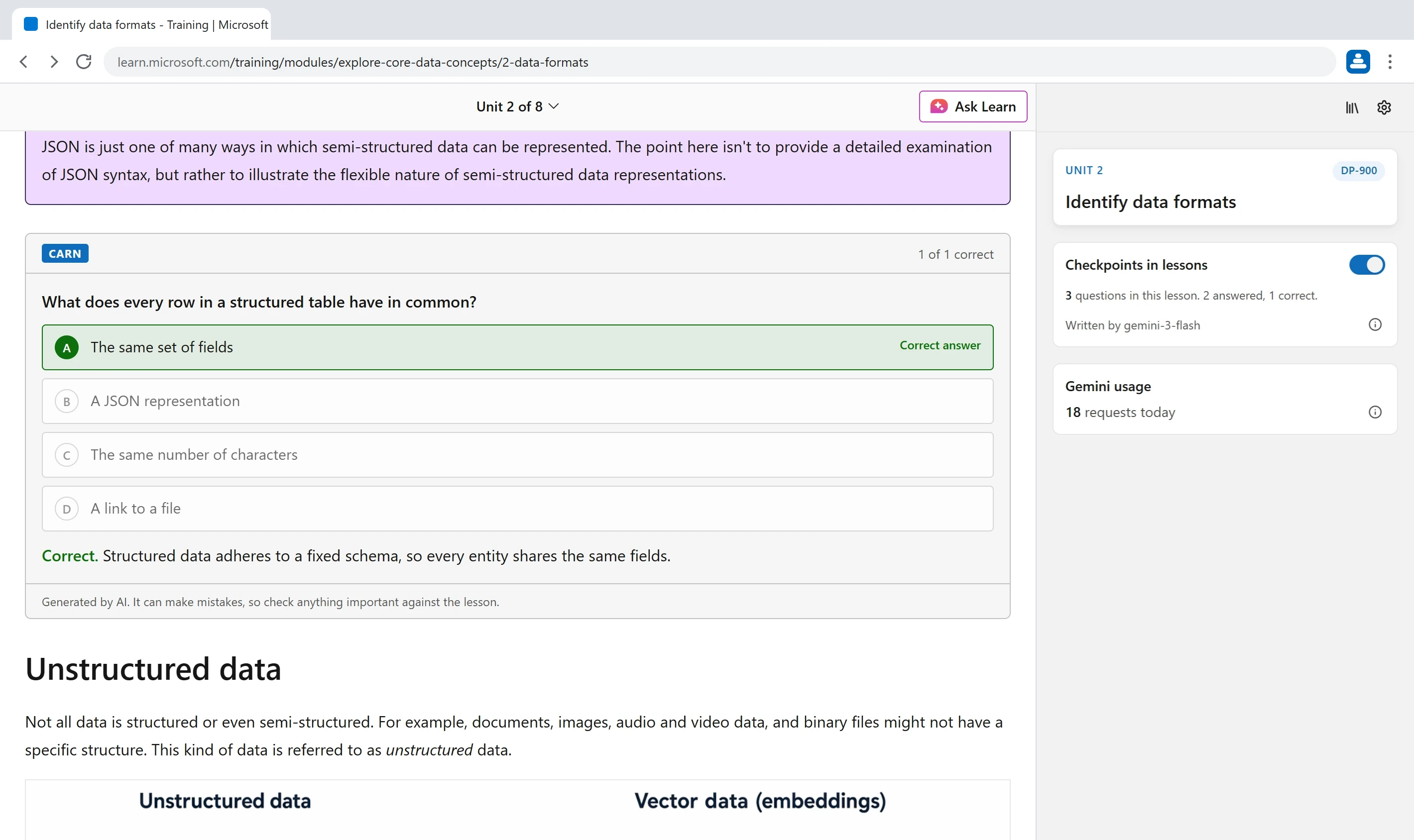This screenshot has width=1414, height=840.
Task: Open the library books icon in side panel
Action: pos(1352,107)
